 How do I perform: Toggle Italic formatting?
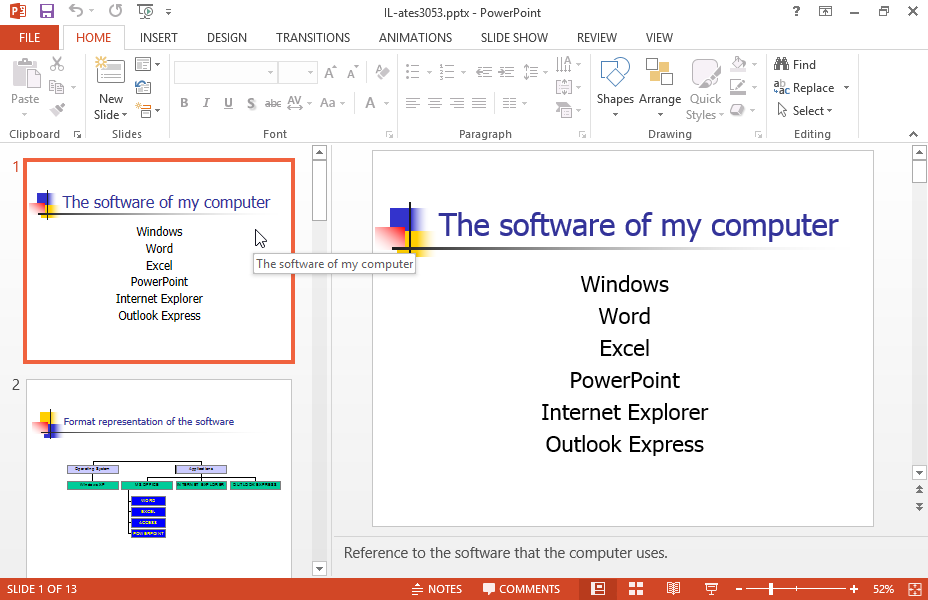[206, 103]
